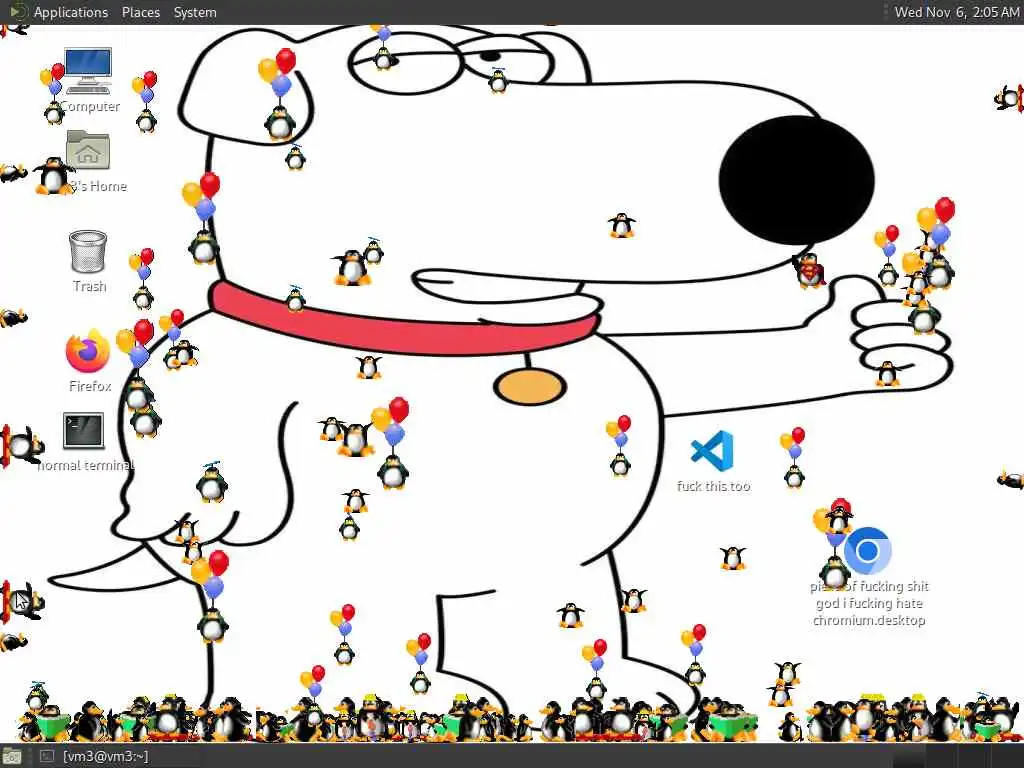Launch Firefox from the desktop
1024x768 pixels.
88,351
